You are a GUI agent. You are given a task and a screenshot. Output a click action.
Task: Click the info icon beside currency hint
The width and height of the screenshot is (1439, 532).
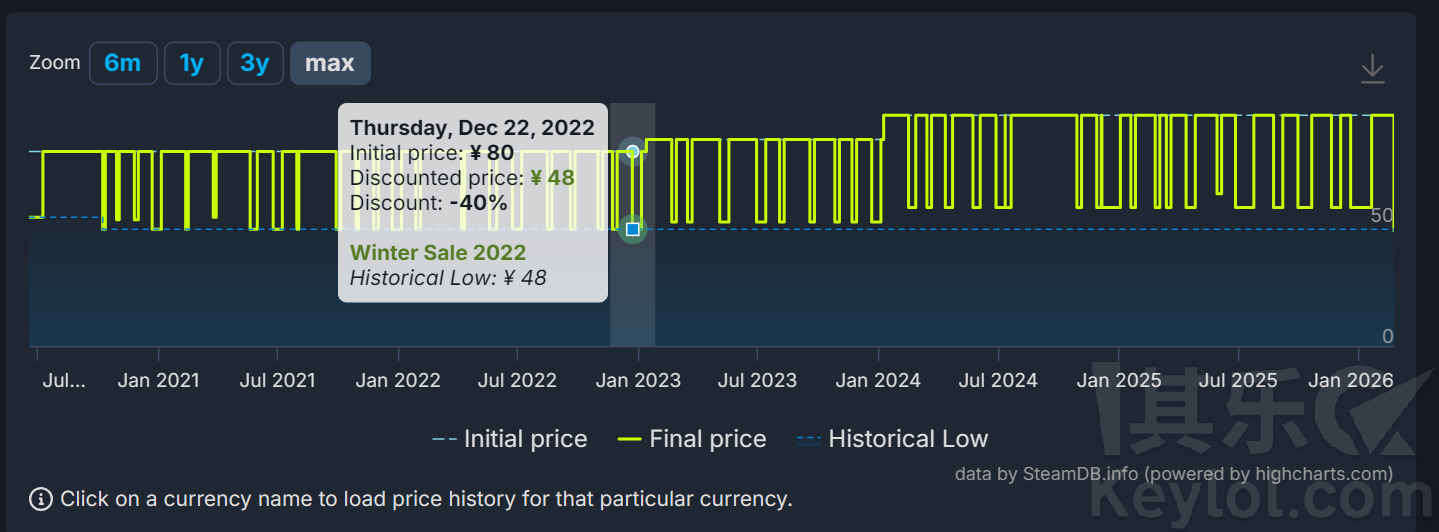click(x=41, y=499)
